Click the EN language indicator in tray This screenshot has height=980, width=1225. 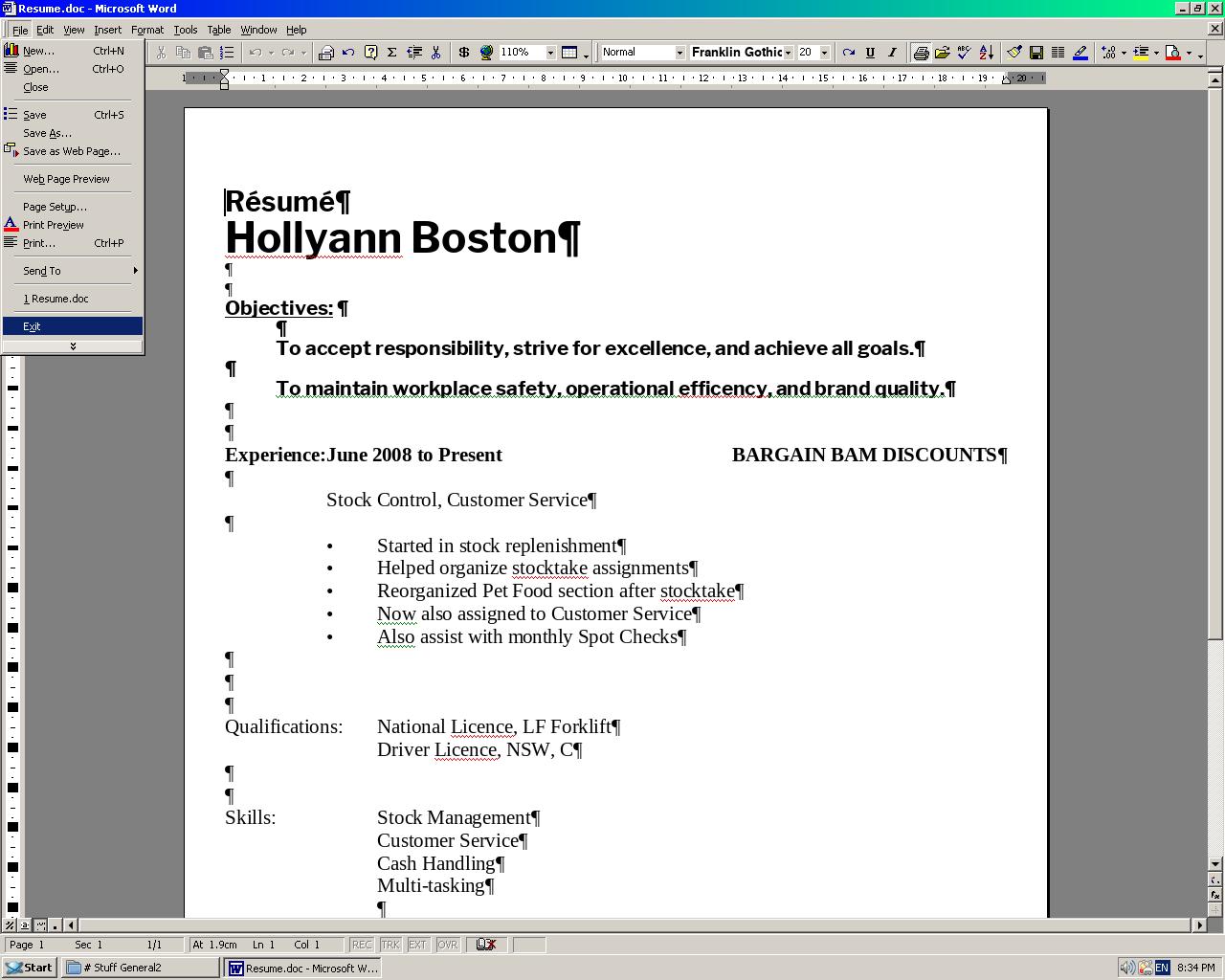pyautogui.click(x=1162, y=968)
